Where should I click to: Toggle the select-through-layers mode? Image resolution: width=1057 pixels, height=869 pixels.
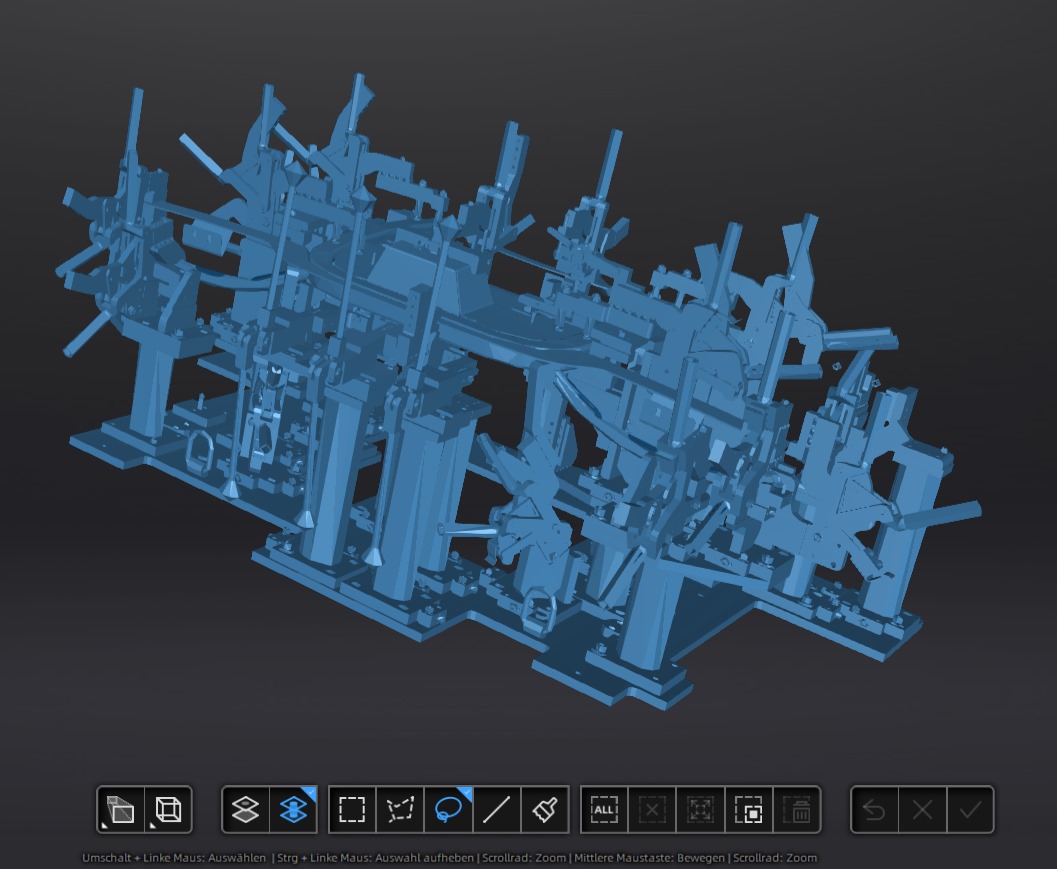click(293, 809)
